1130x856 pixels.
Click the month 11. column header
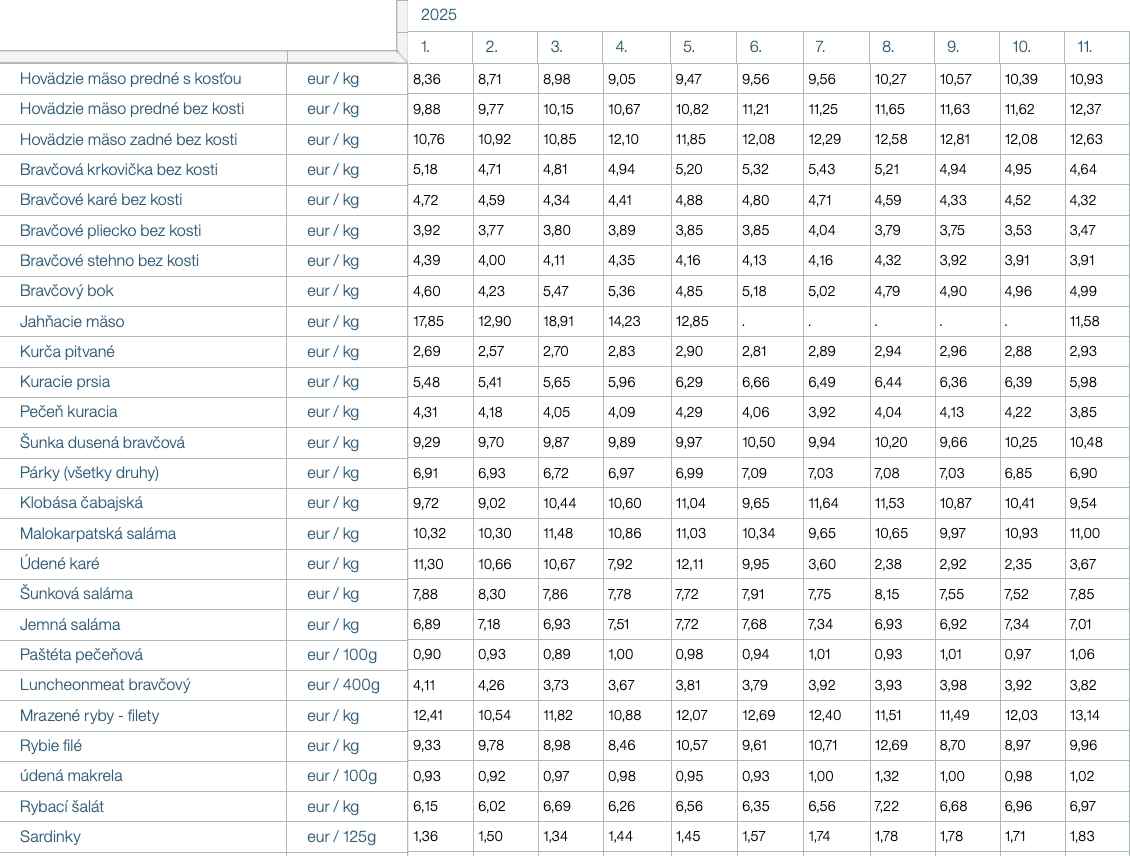(1085, 47)
